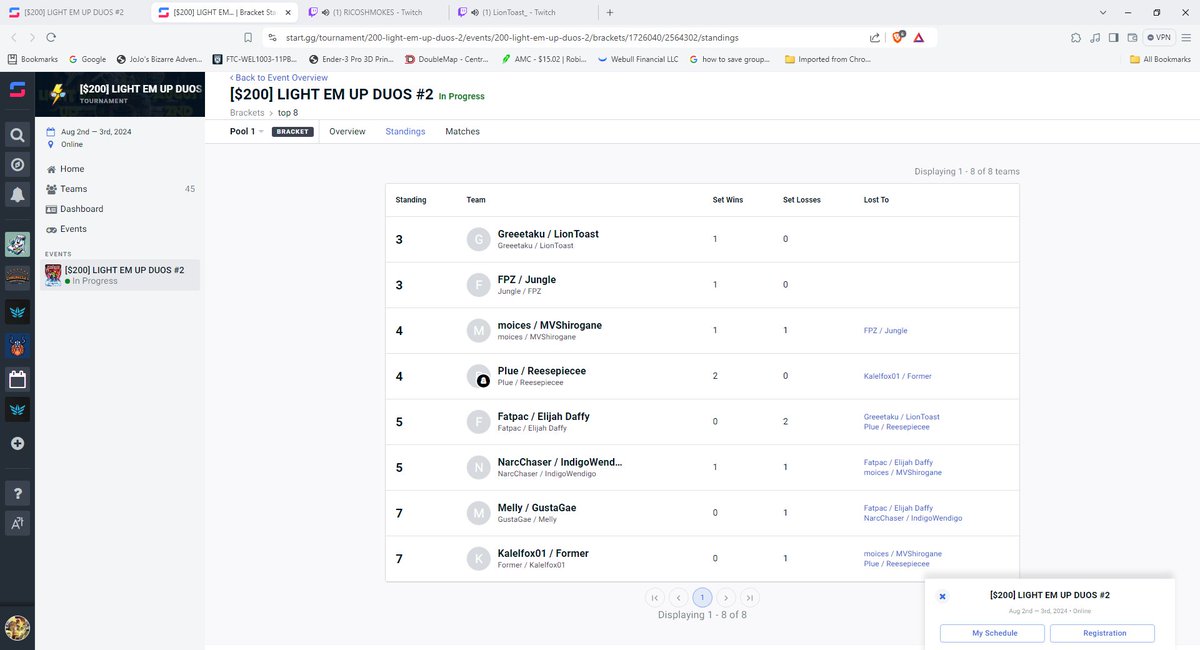Switch to the Matches tab
The image size is (1200, 650).
462,132
